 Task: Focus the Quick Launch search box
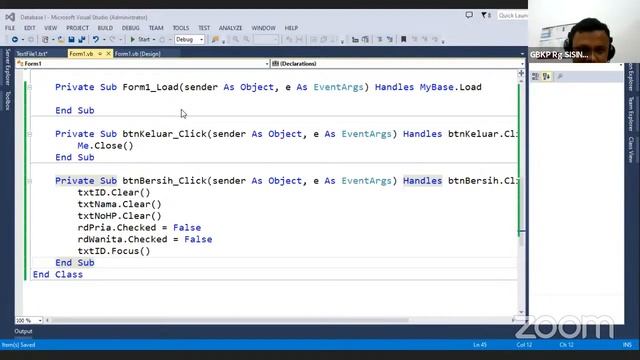[513, 16]
